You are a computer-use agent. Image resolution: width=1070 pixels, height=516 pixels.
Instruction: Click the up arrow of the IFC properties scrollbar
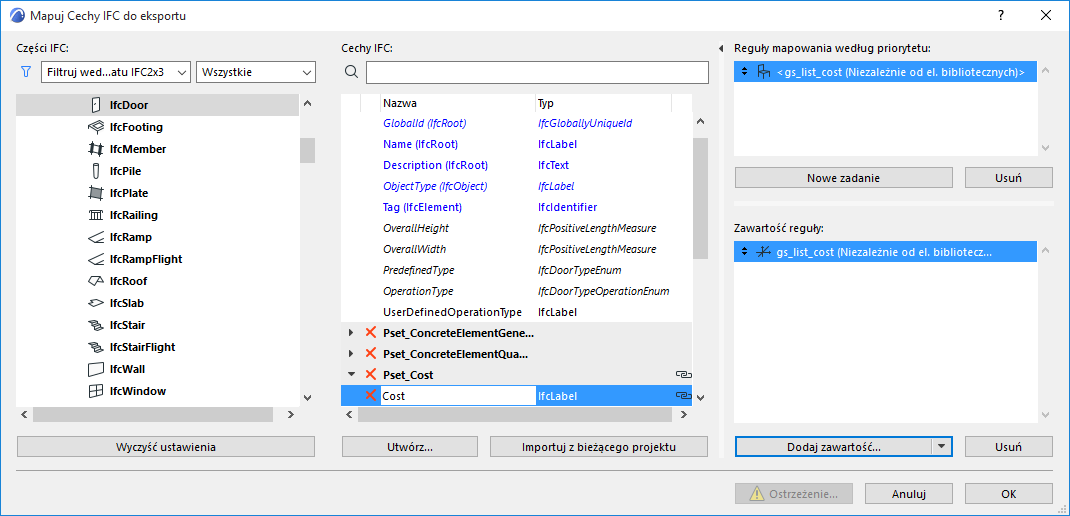coord(700,122)
